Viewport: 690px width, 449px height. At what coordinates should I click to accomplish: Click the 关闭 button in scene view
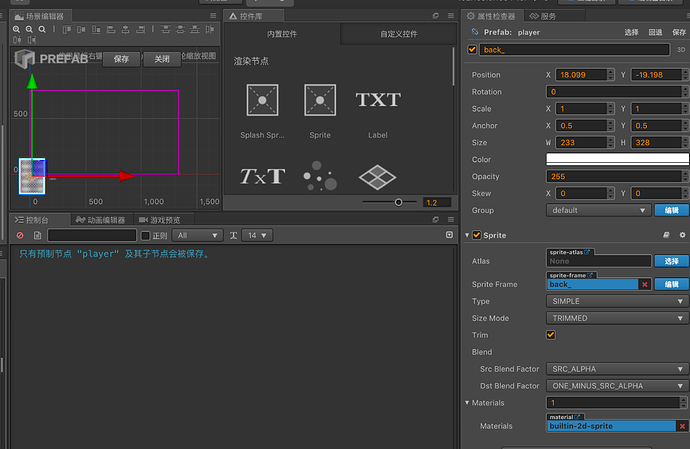[162, 59]
